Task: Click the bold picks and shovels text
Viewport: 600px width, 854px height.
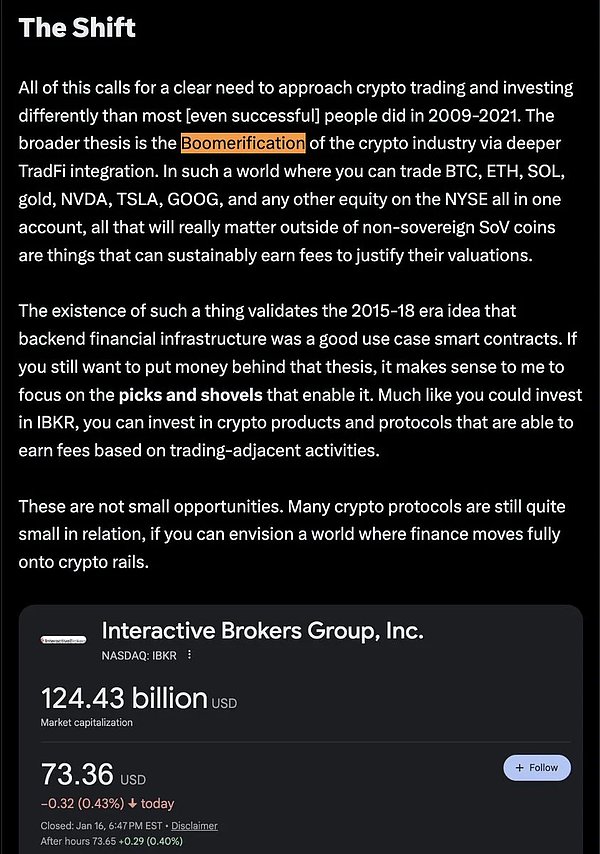Action: pyautogui.click(x=191, y=395)
